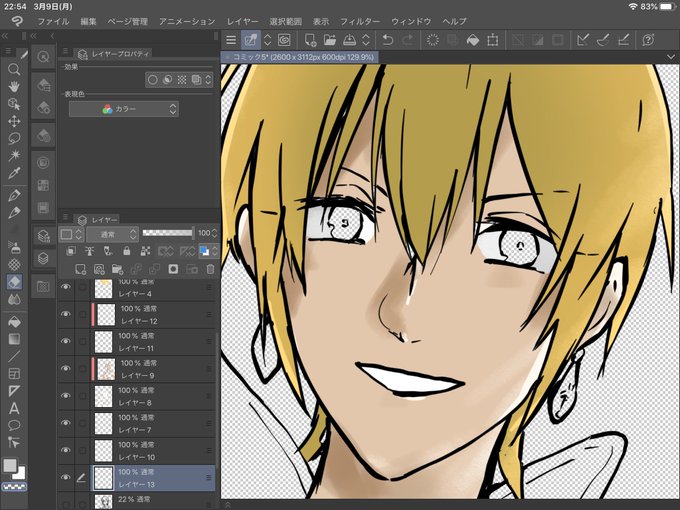This screenshot has width=680, height=510.
Task: Open the ページ管理 menu
Action: pyautogui.click(x=128, y=21)
